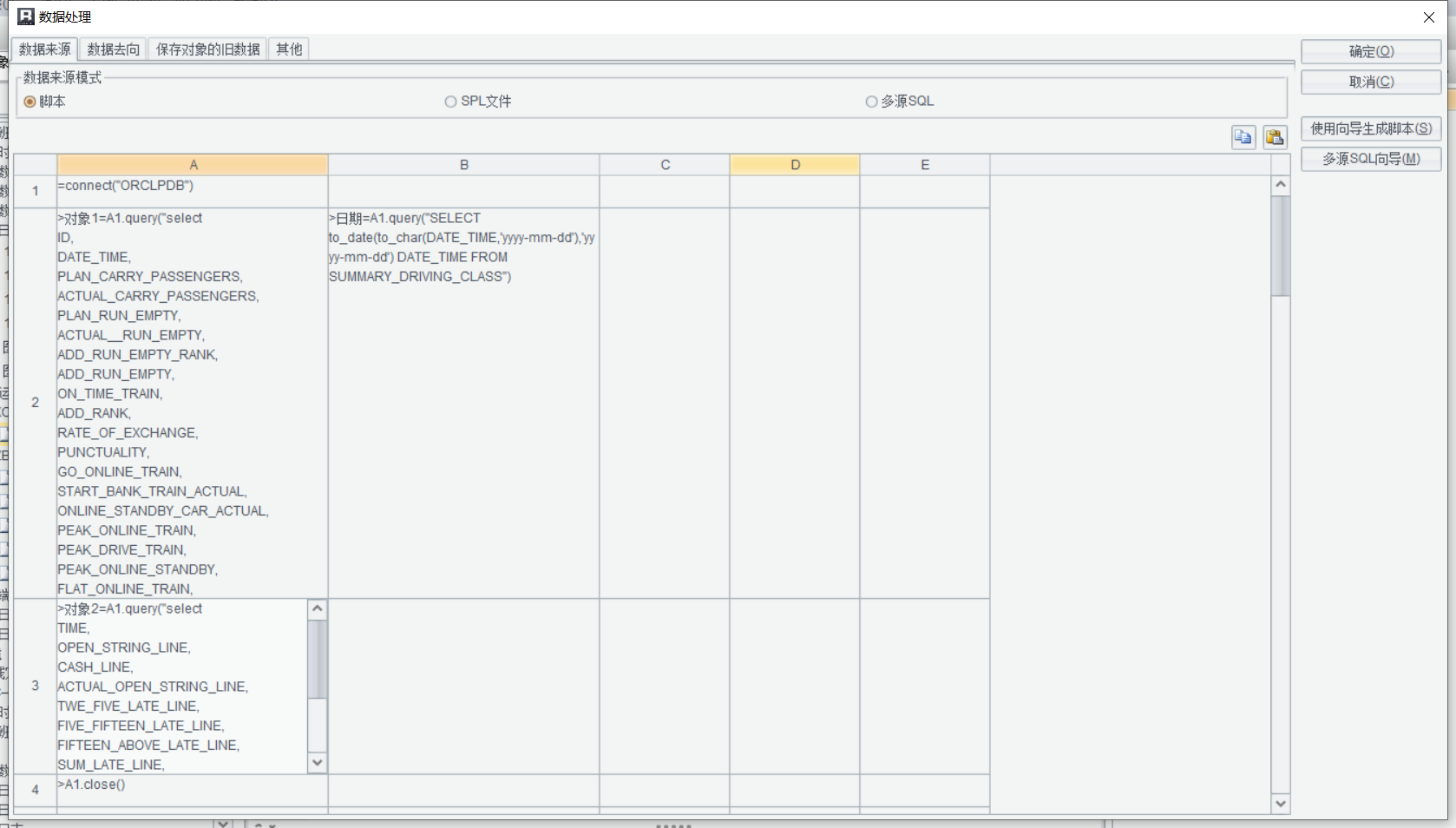
Task: Open the 多源SQL向导(M) wizard
Action: coord(1371,160)
